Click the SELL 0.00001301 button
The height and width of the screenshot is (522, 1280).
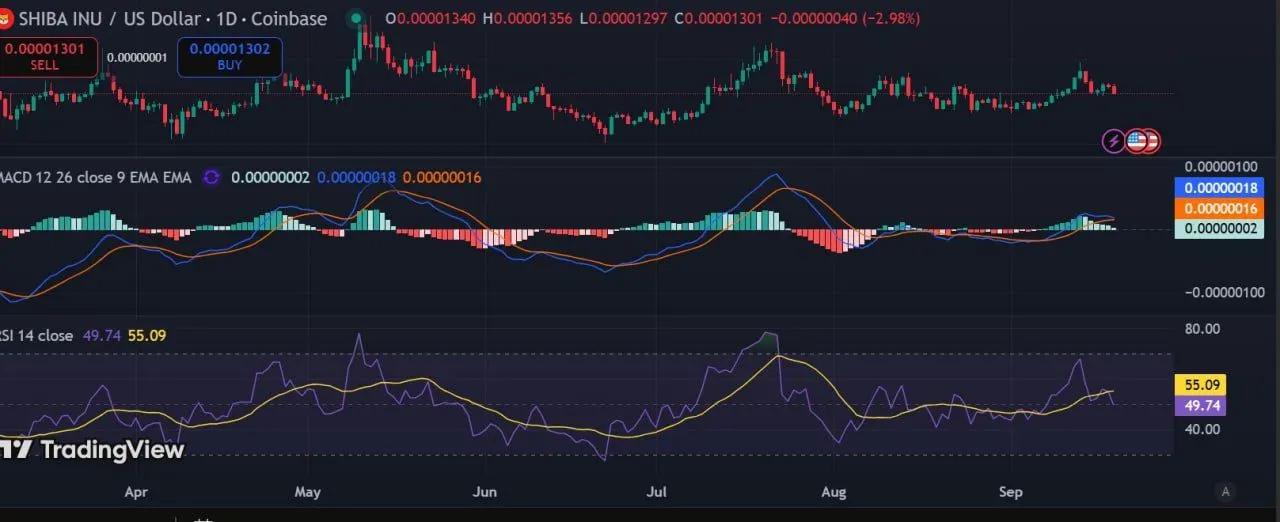click(x=49, y=56)
